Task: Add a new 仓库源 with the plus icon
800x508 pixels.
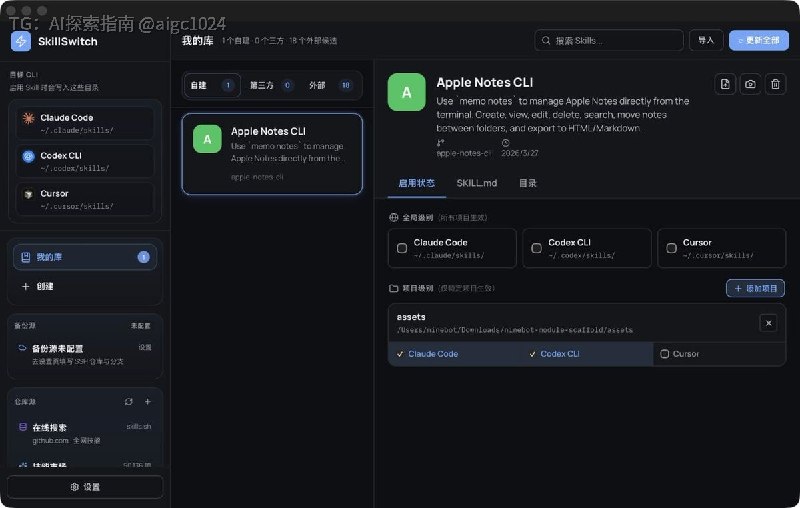Action: point(147,402)
